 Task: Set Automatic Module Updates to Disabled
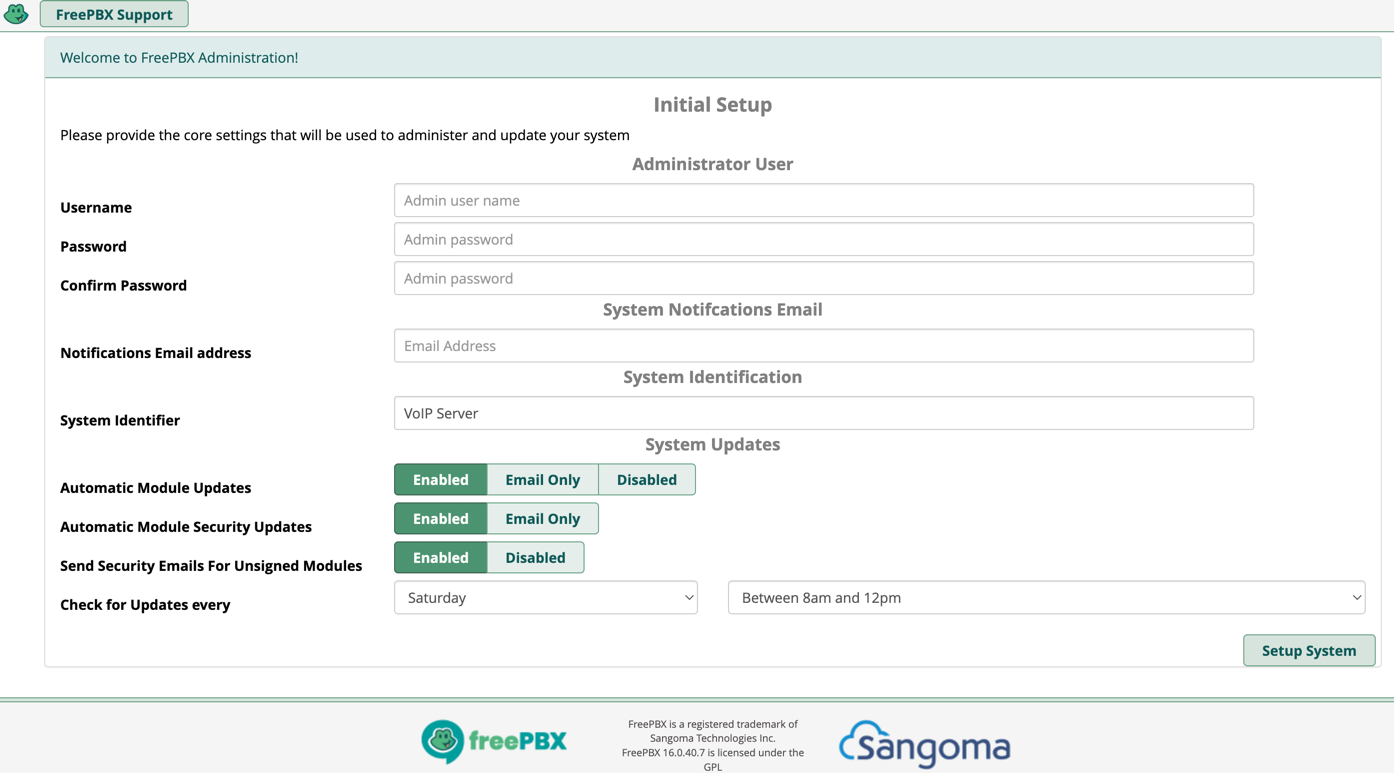coord(647,480)
